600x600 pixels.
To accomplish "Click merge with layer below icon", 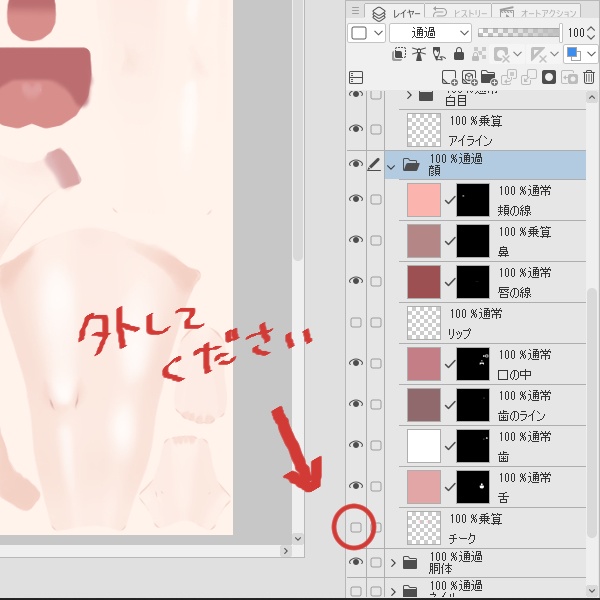I will [x=529, y=78].
